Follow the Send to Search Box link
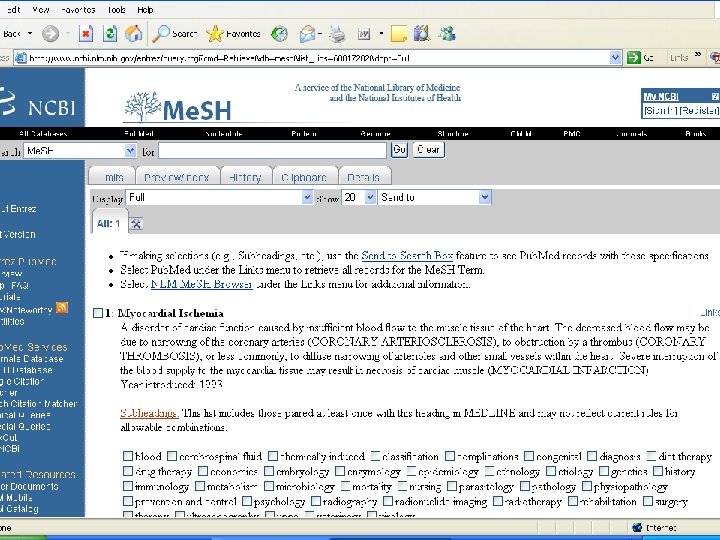This screenshot has height=540, width=720. click(407, 255)
